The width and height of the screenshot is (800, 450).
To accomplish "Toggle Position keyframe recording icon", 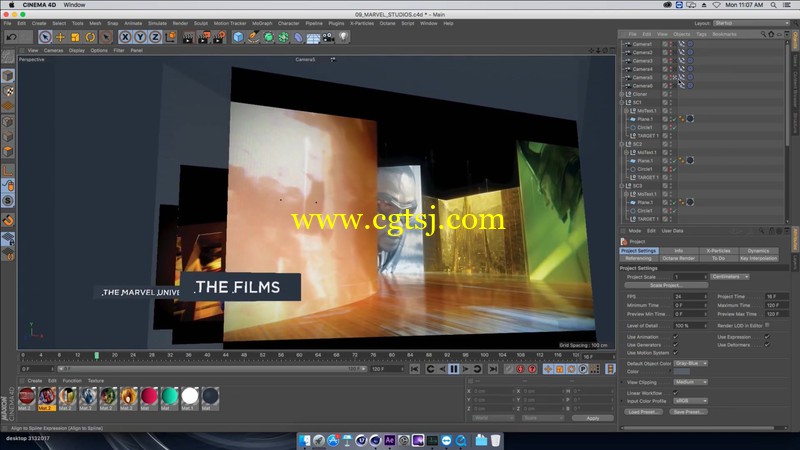I will [x=548, y=369].
